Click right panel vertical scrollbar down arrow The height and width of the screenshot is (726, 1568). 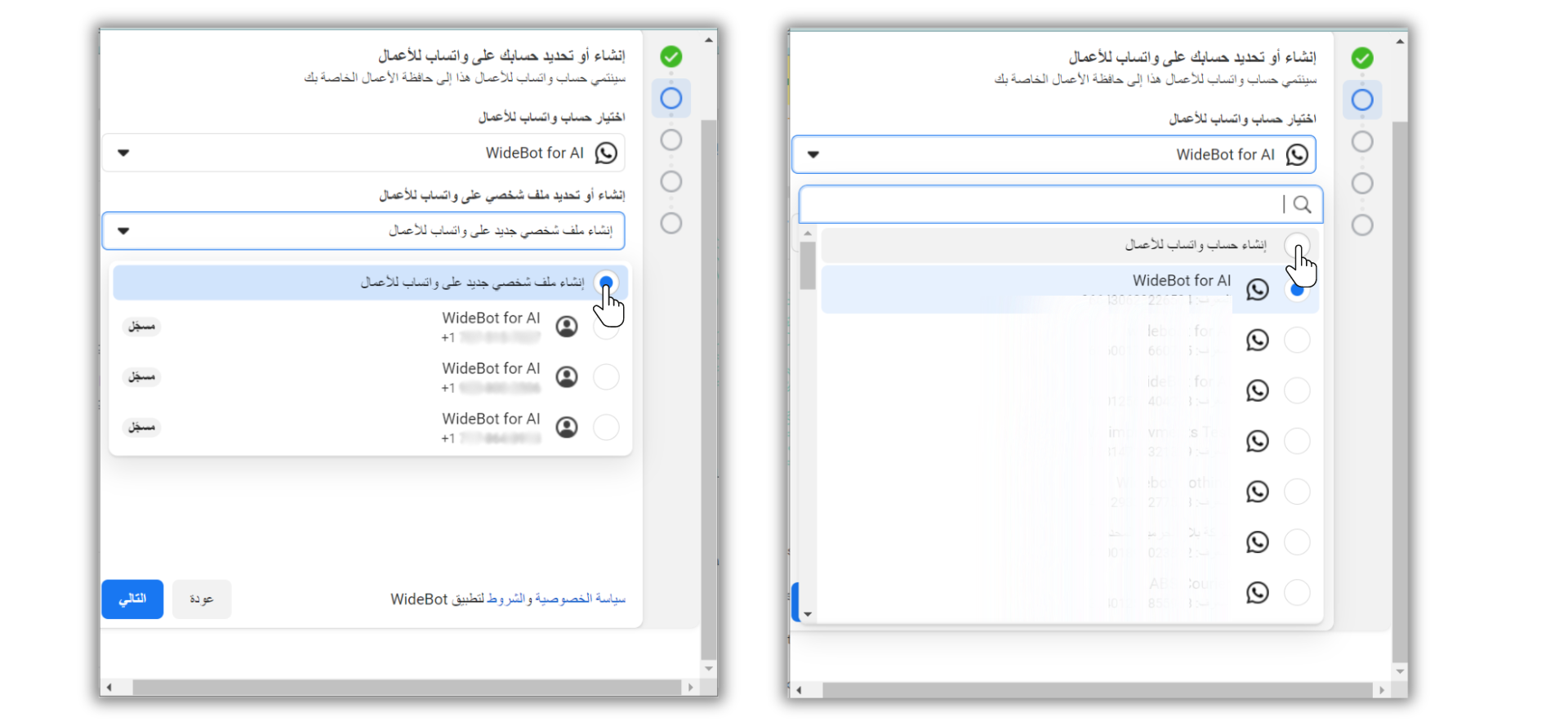[1400, 671]
